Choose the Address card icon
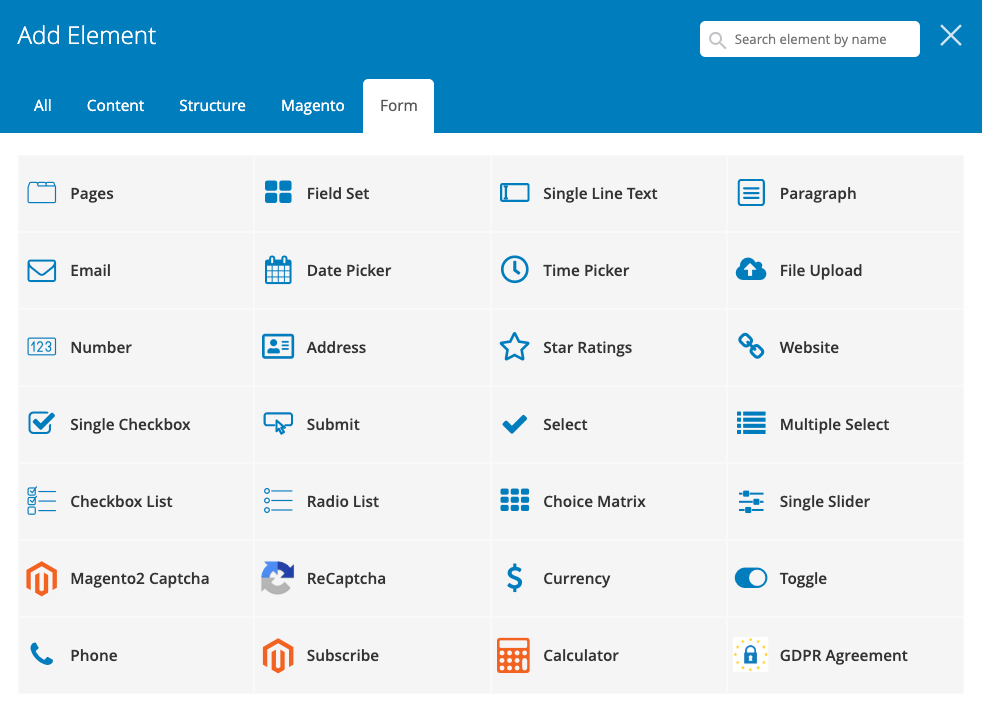This screenshot has width=982, height=711. (278, 346)
